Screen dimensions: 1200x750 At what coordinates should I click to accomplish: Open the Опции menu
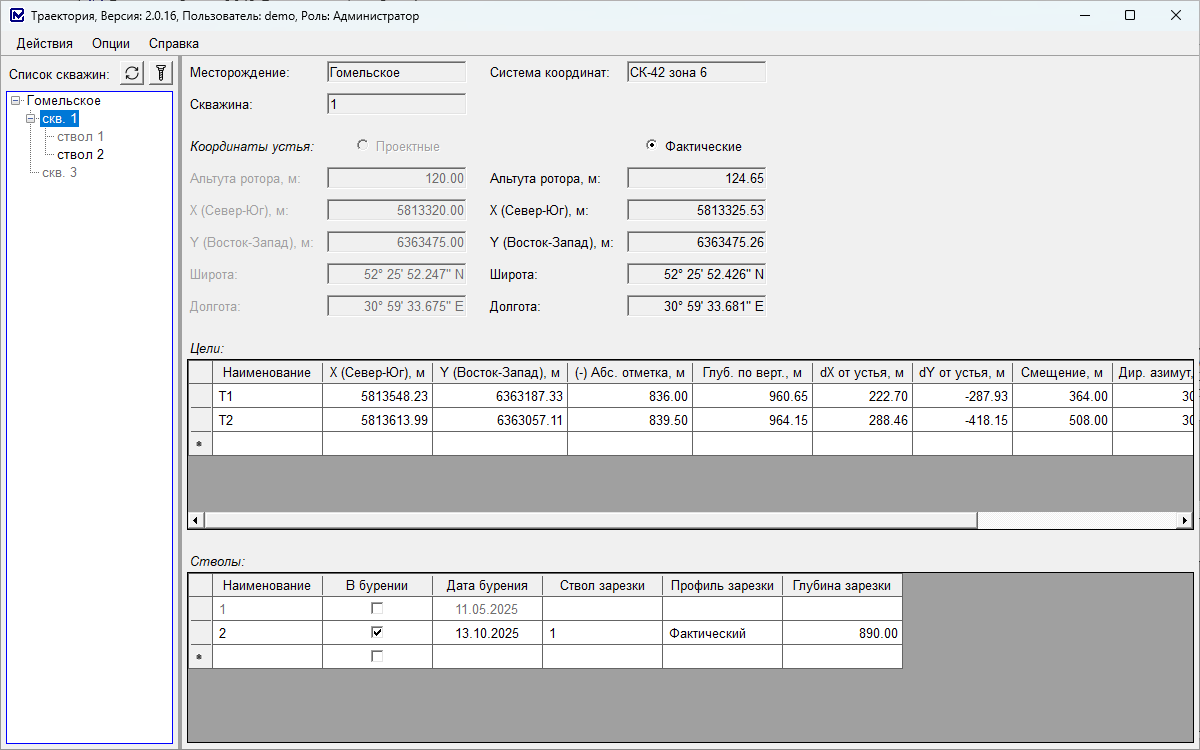[x=111, y=44]
